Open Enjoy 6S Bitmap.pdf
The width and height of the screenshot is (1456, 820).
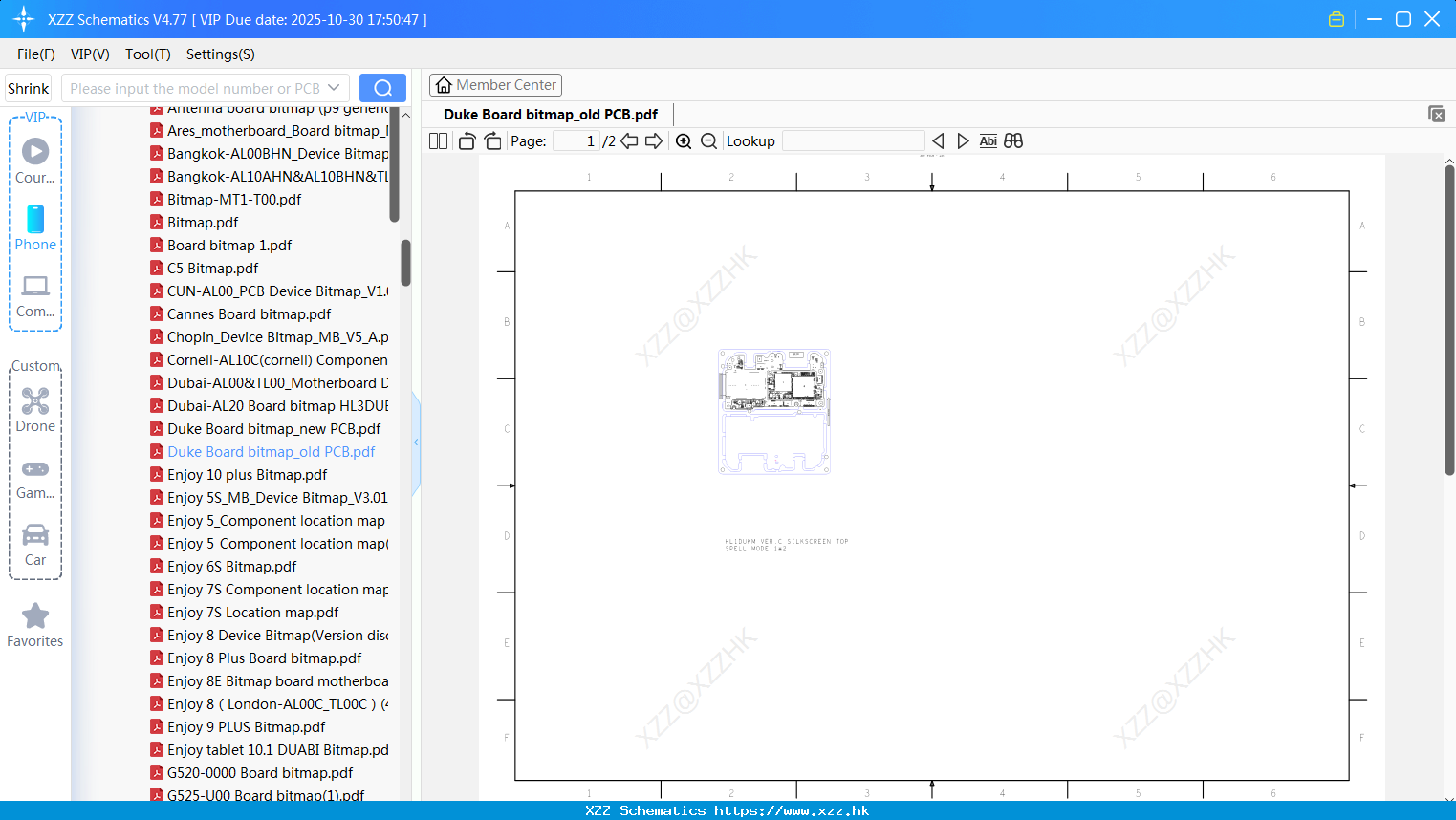coord(224,567)
